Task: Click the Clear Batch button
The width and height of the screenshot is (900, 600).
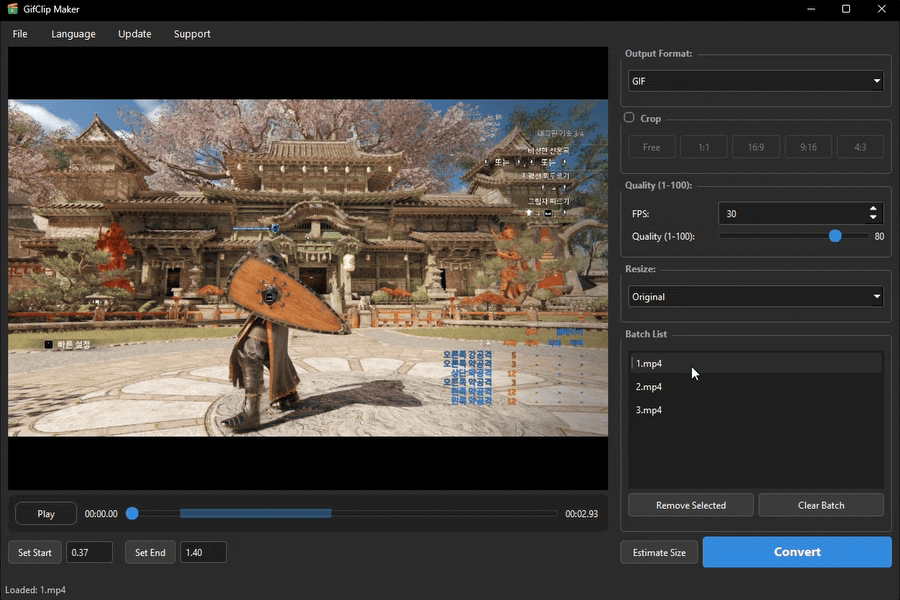Action: coord(821,505)
